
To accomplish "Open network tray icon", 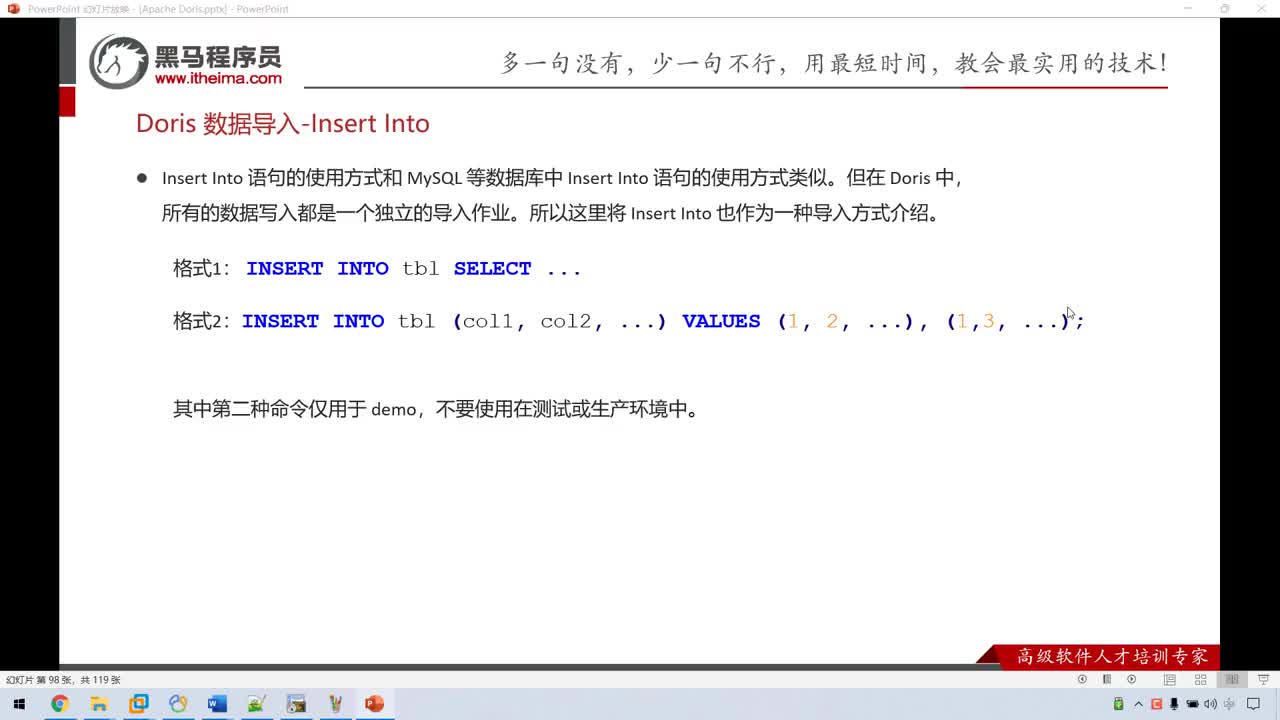I will click(x=1229, y=704).
